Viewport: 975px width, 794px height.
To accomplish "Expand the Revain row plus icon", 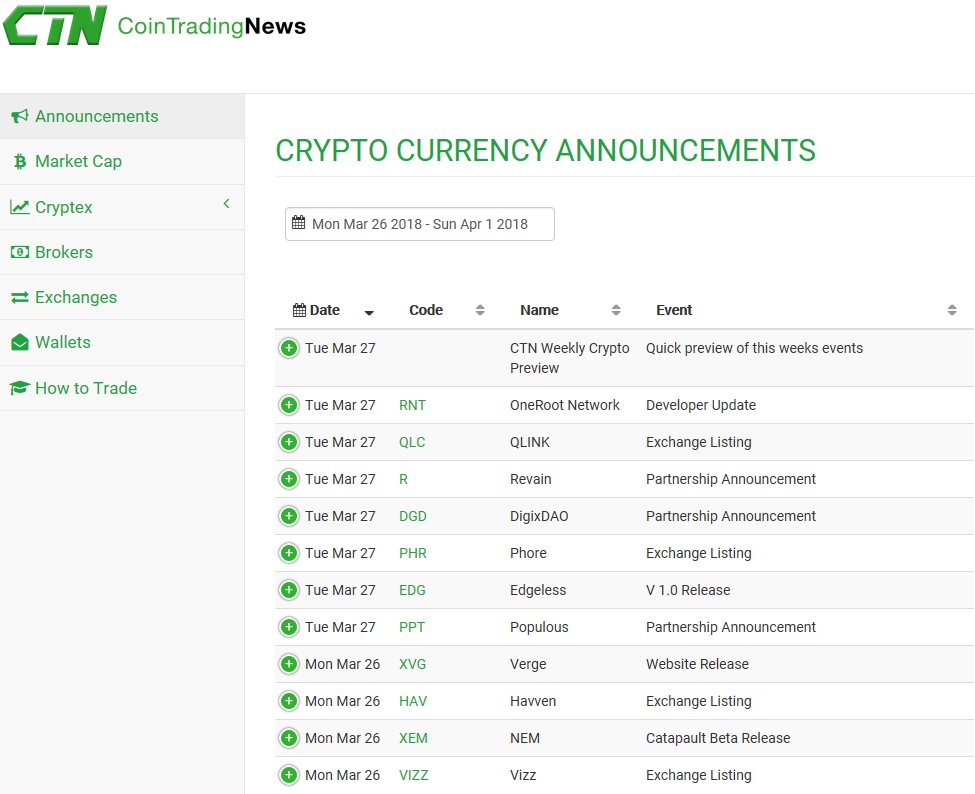I will (289, 479).
